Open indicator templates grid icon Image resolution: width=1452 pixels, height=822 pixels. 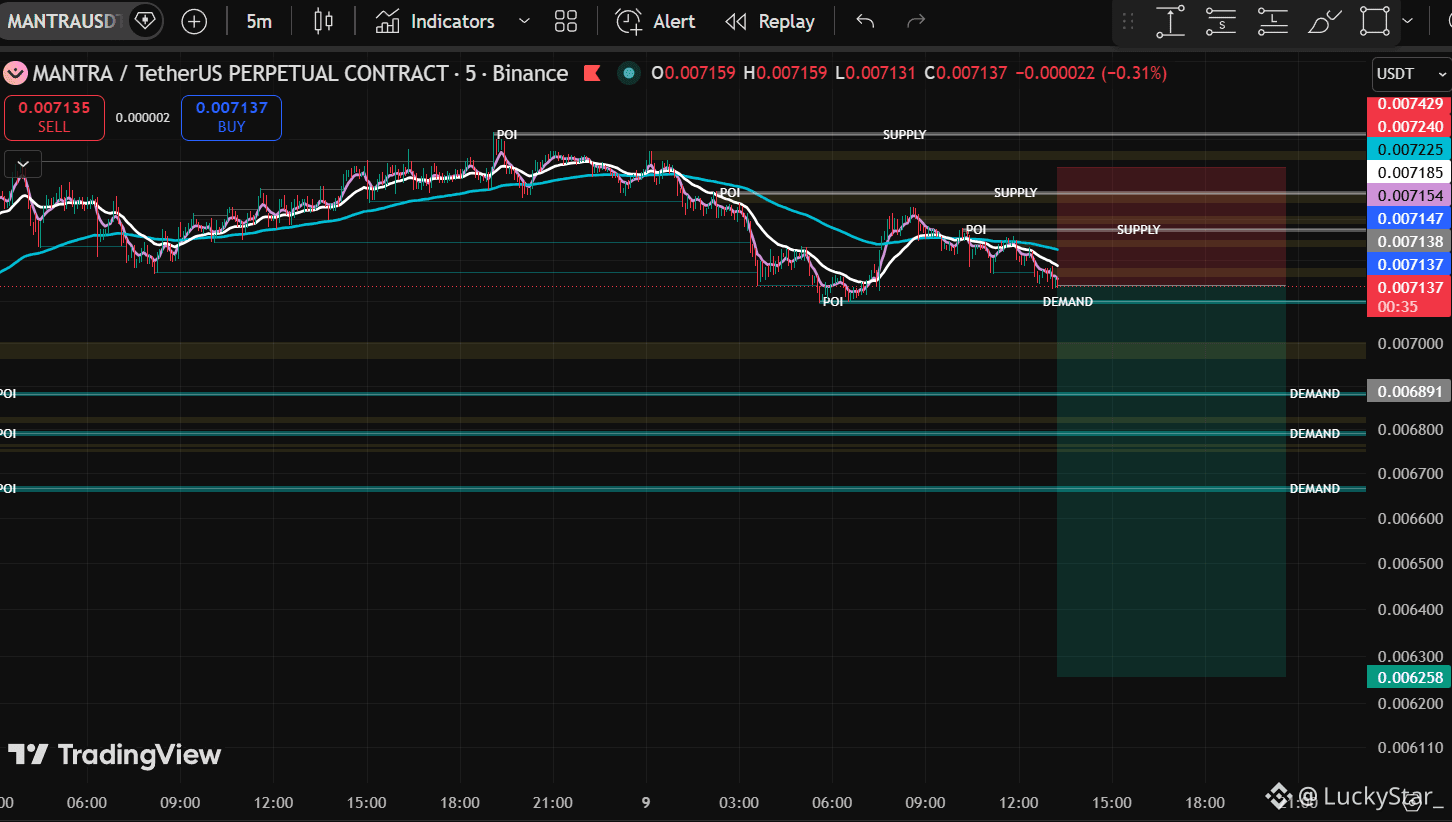click(x=566, y=21)
